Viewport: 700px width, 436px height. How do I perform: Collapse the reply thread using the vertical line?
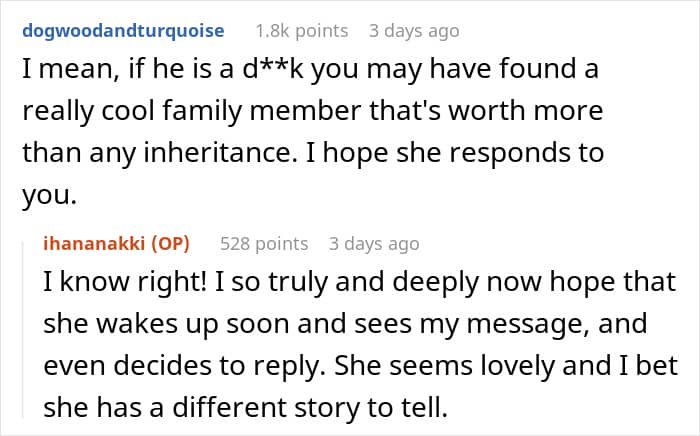[24, 329]
